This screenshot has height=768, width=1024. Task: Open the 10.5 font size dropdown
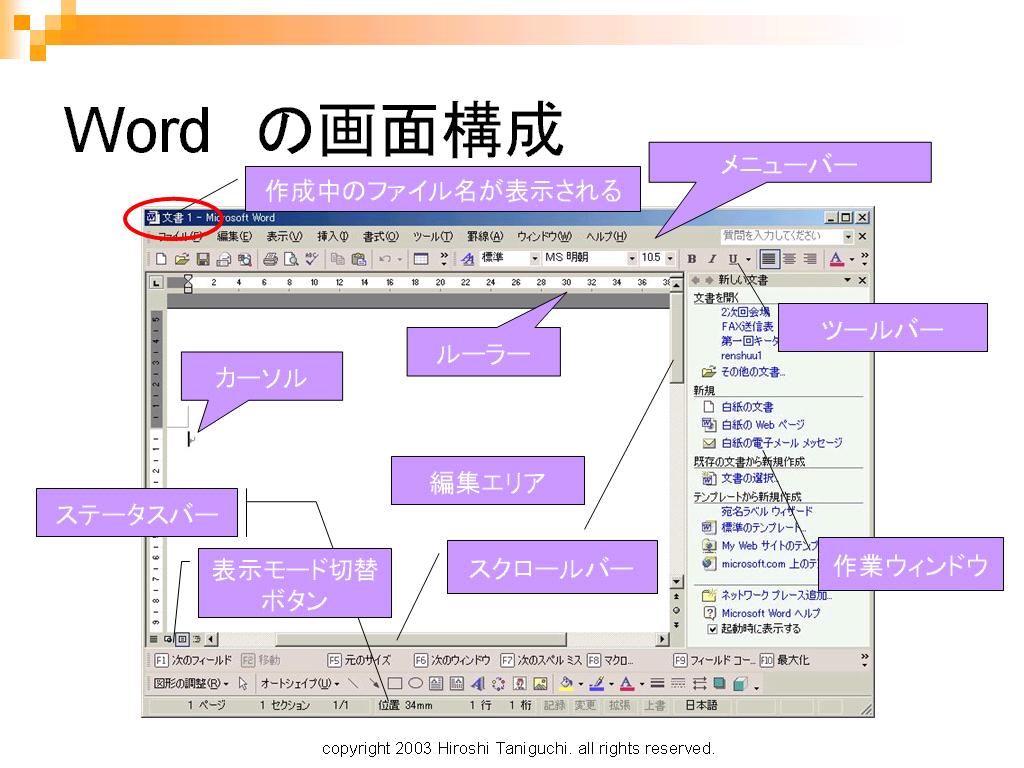pos(669,259)
